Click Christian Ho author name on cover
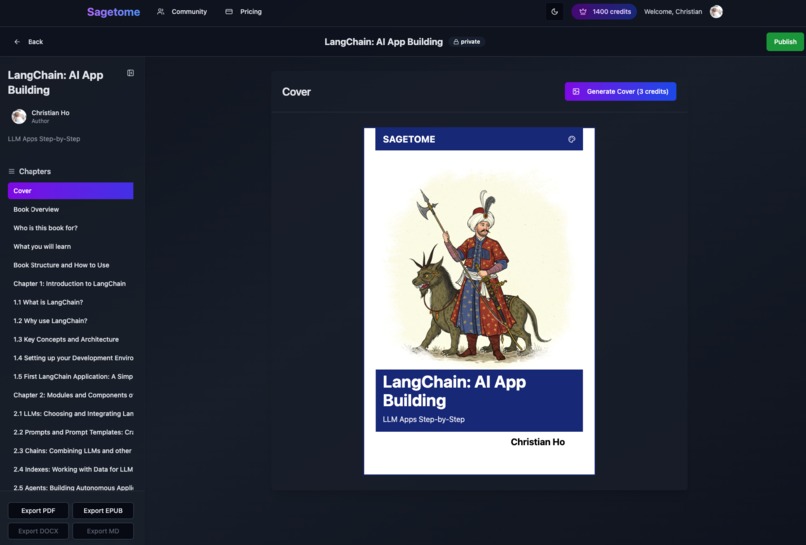 point(538,442)
